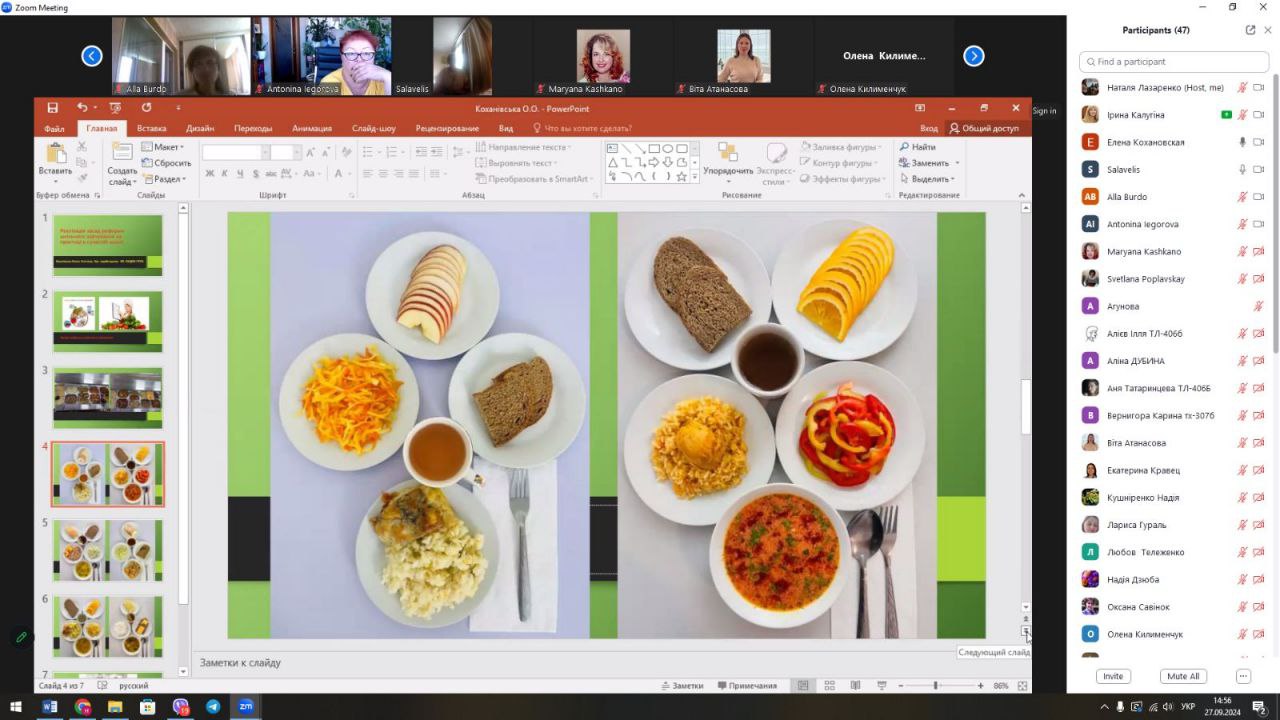Click the Invite button
This screenshot has width=1280, height=720.
click(x=1112, y=676)
